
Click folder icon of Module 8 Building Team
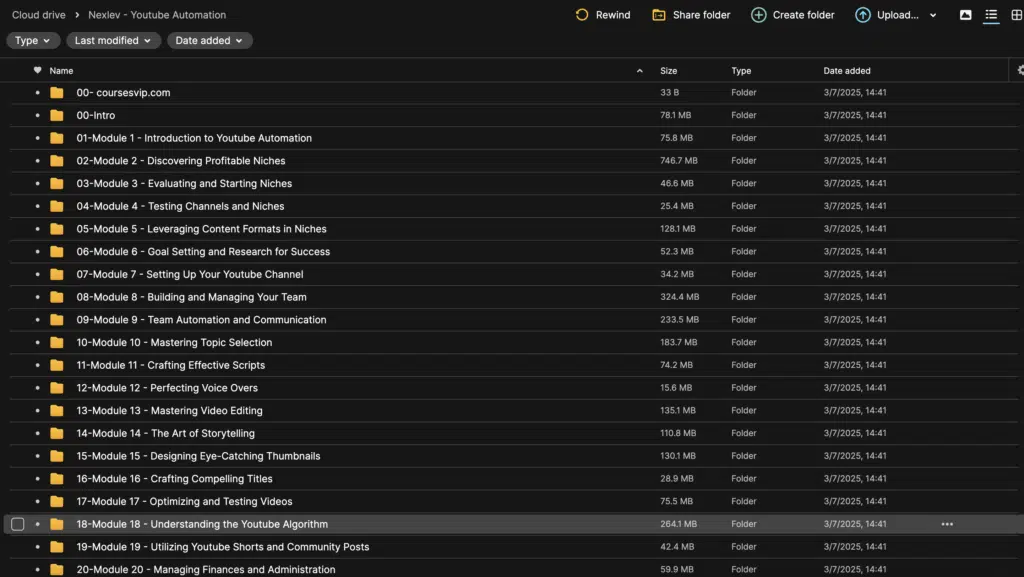coord(57,297)
